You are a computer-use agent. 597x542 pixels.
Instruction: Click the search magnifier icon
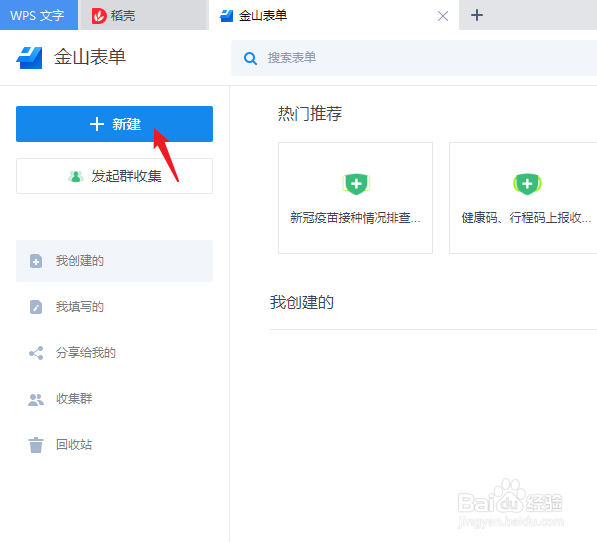click(x=250, y=59)
